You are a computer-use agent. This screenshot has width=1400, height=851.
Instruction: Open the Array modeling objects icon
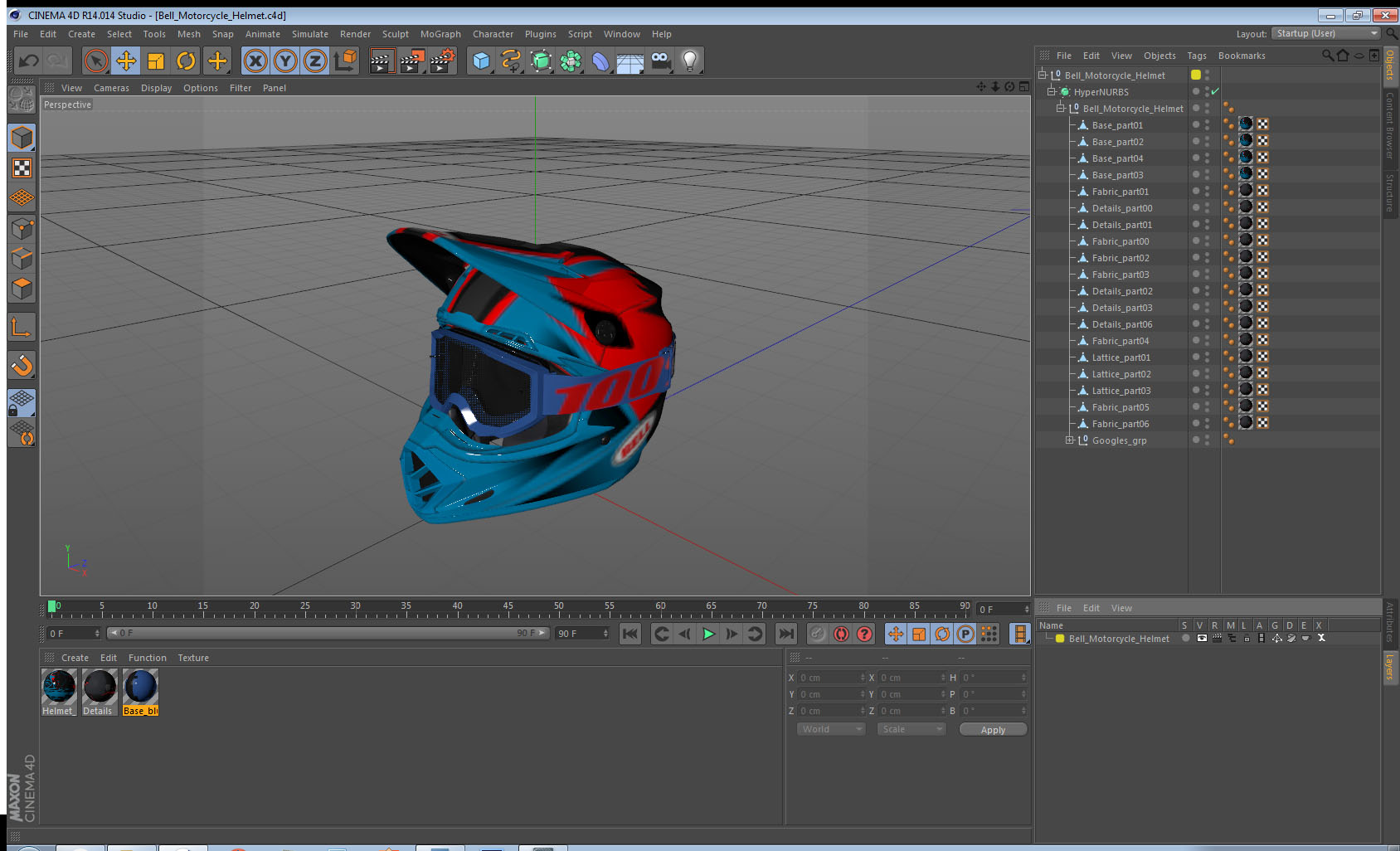[x=571, y=61]
